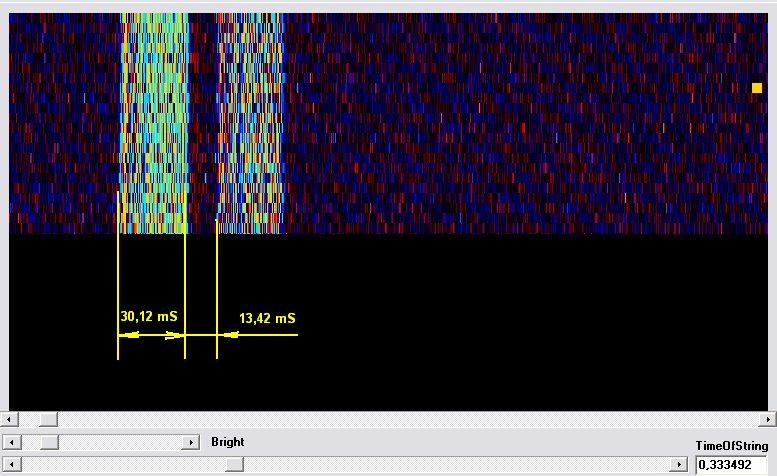
Task: Click the Bright slider thumb
Action: (50, 442)
